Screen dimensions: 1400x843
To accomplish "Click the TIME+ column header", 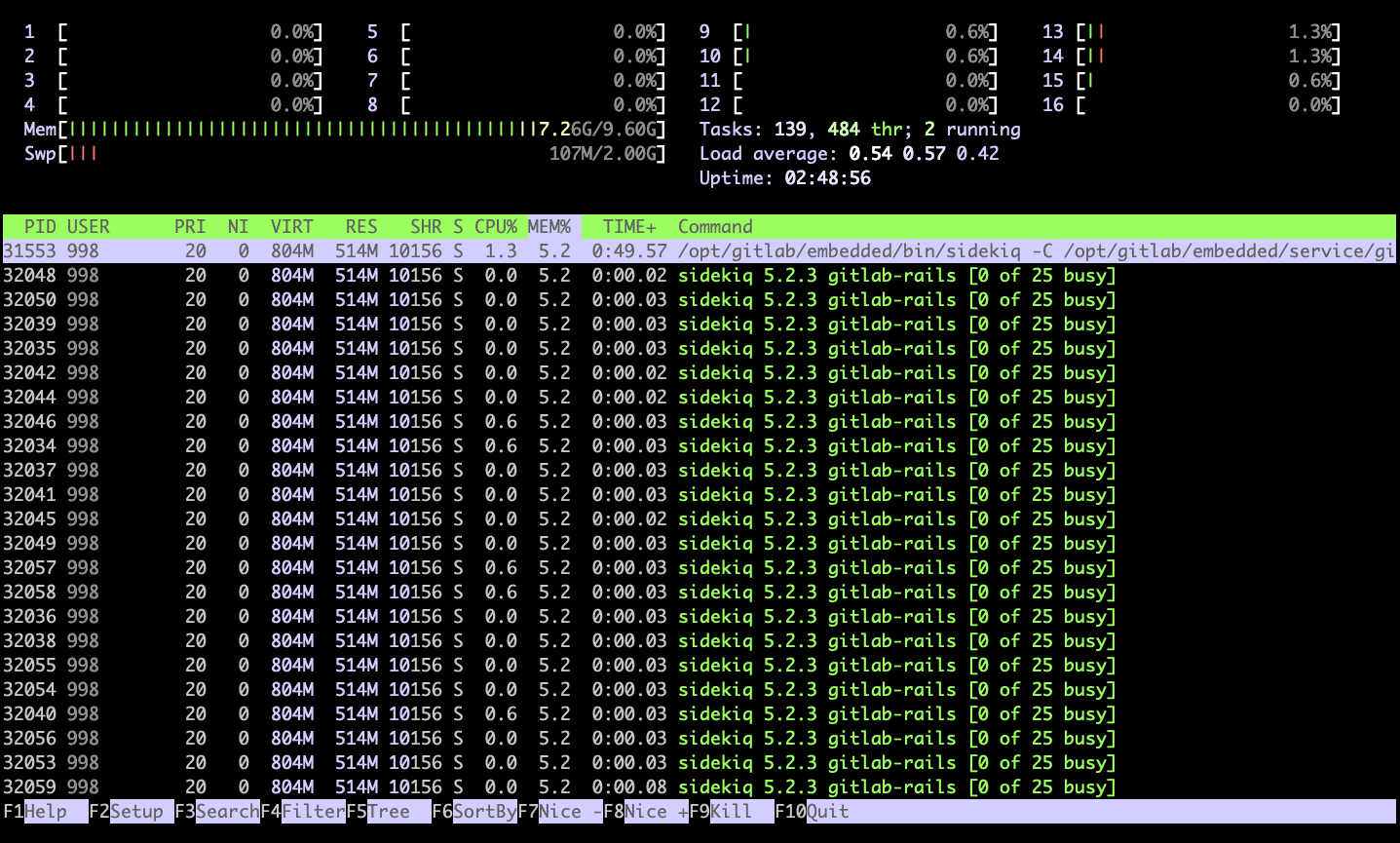I will pos(628,227).
